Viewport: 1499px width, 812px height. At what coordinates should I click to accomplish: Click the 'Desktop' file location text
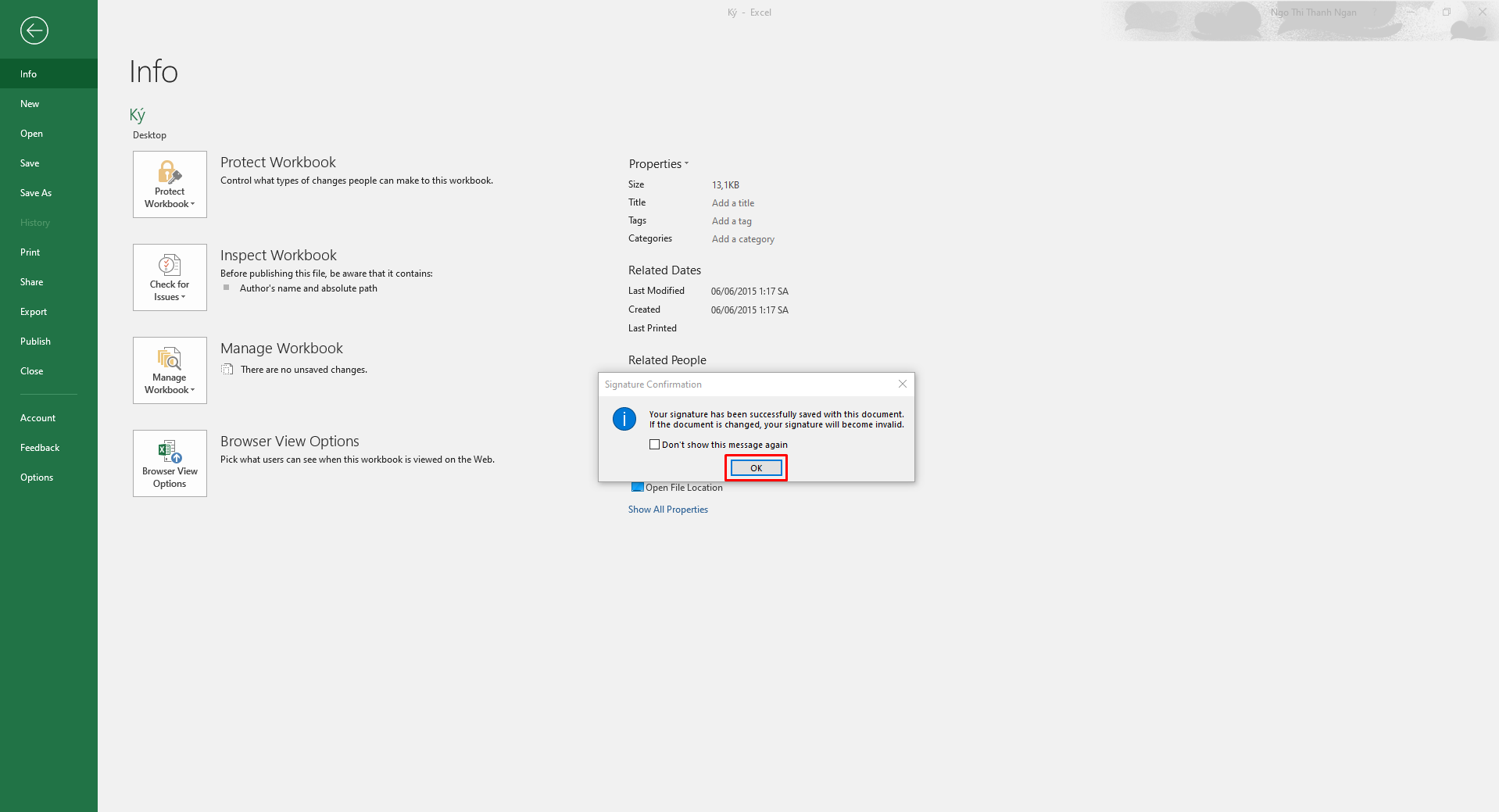tap(149, 135)
